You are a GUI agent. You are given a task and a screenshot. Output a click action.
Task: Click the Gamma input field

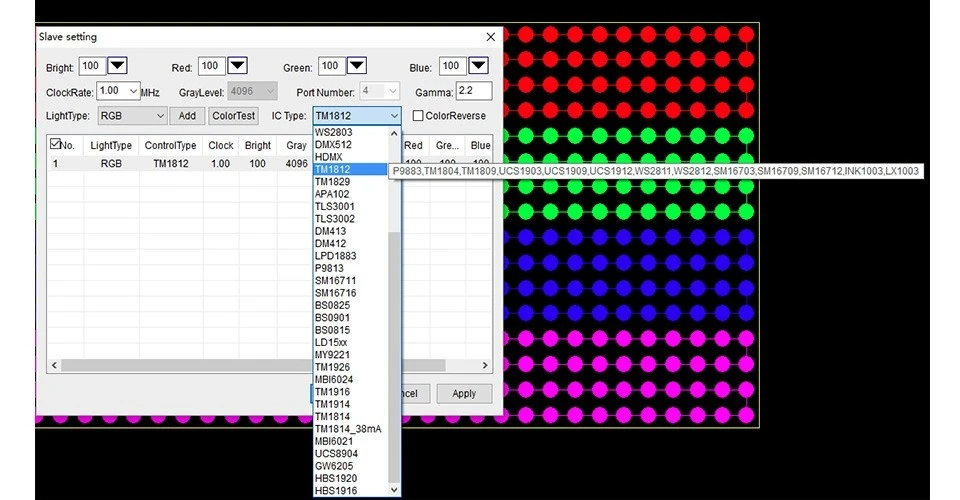(473, 91)
